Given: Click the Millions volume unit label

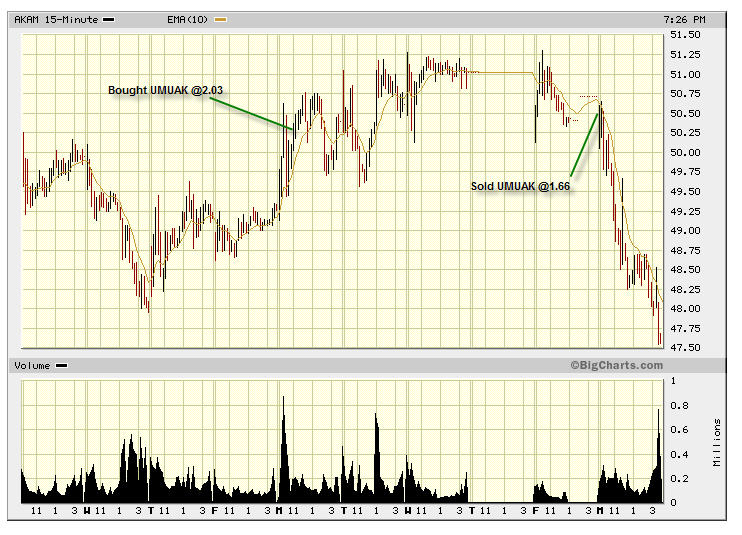Looking at the screenshot, I should (x=717, y=442).
